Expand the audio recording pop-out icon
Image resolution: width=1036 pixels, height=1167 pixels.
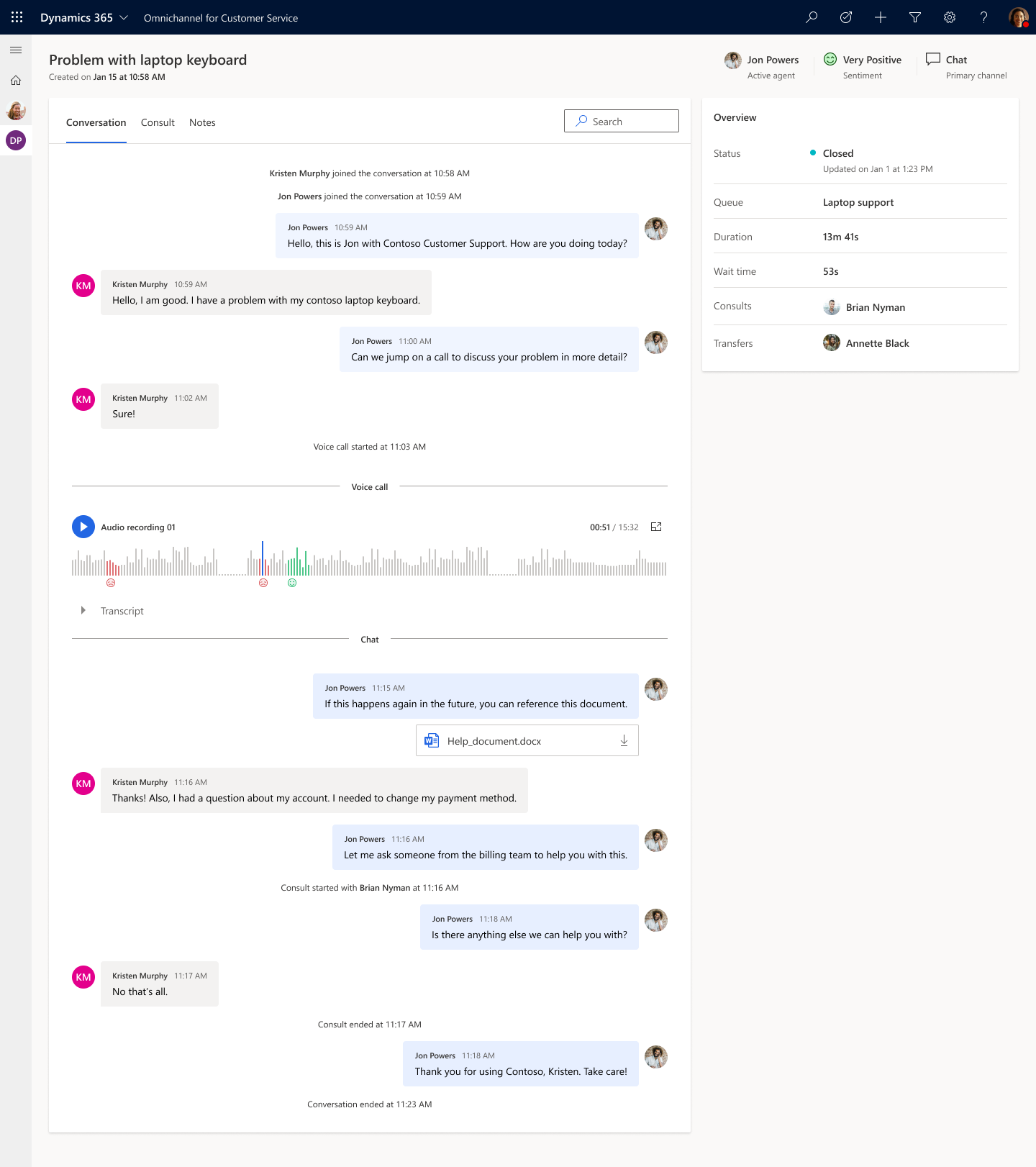coord(656,527)
